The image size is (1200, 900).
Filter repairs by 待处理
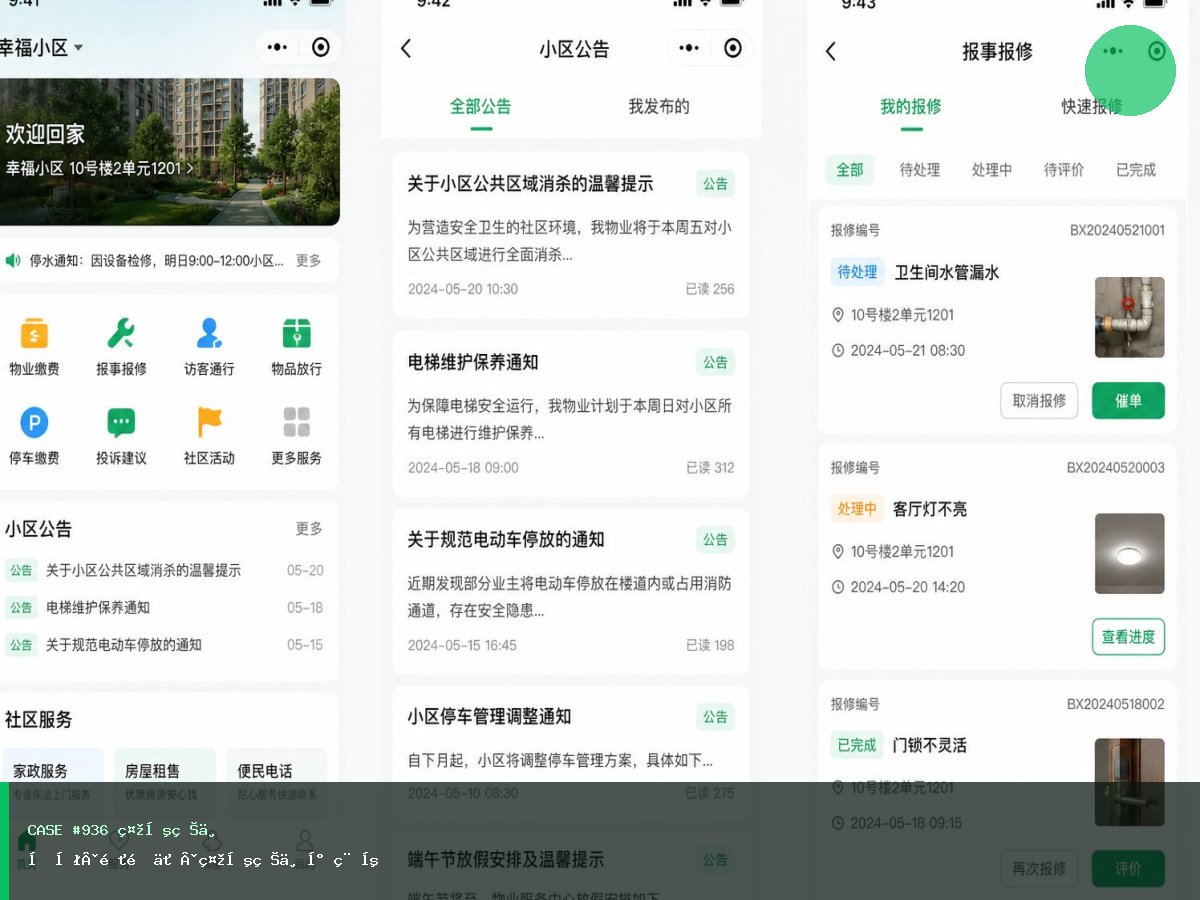[920, 170]
